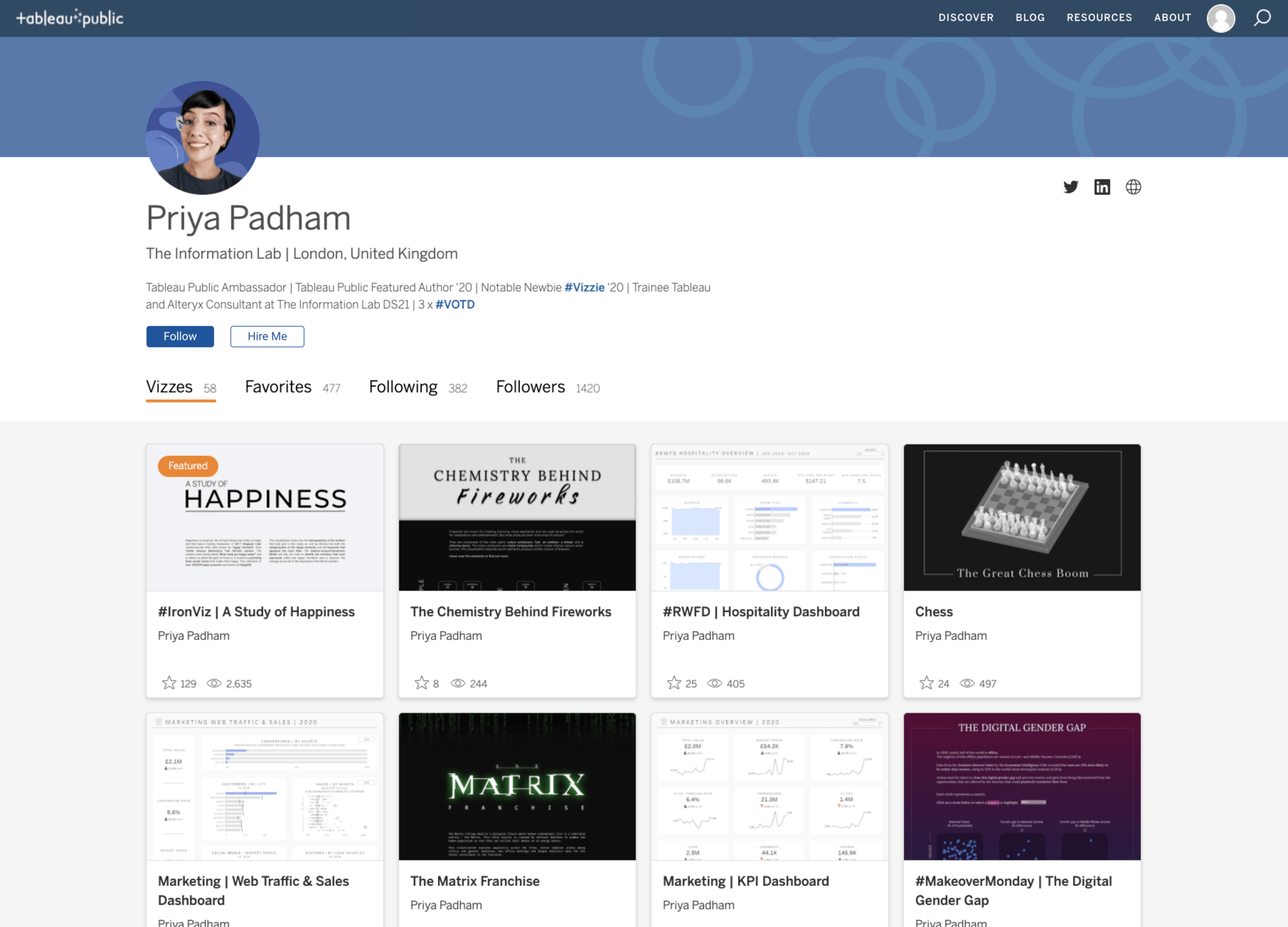The image size is (1288, 927).
Task: Open the website globe icon
Action: point(1133,187)
